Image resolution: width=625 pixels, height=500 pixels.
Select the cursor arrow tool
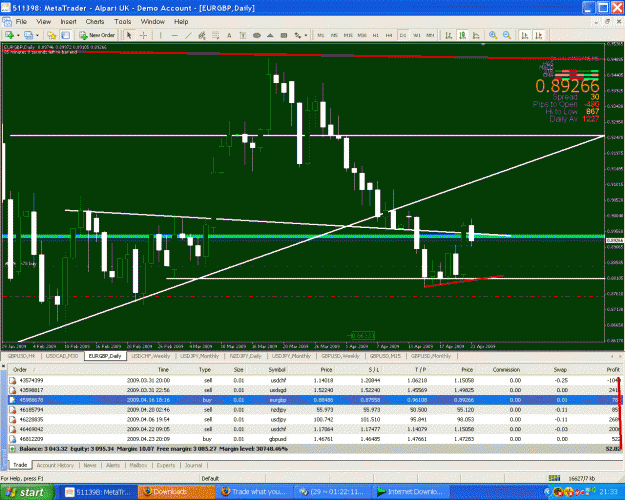point(129,35)
